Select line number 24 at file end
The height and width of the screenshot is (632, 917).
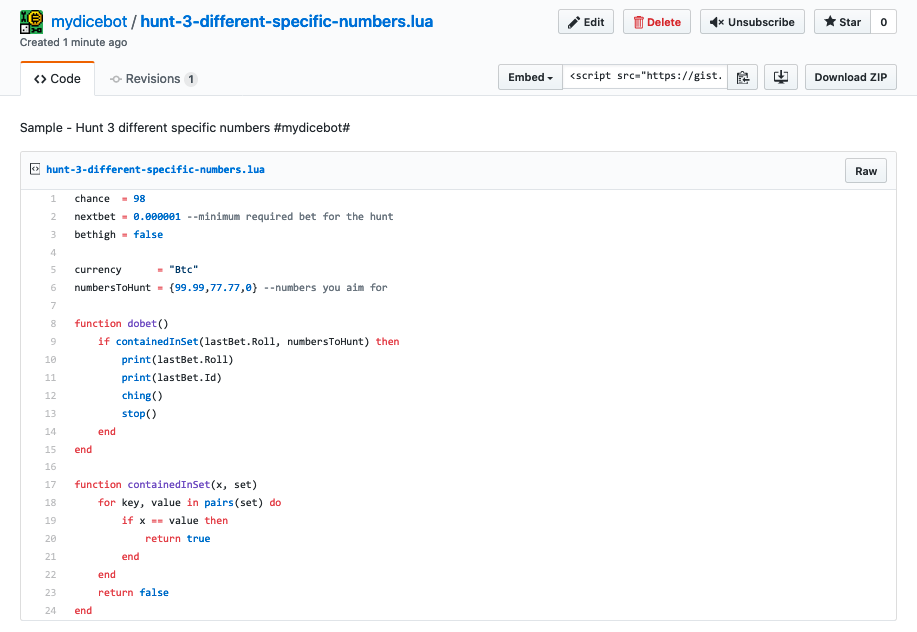coord(50,610)
